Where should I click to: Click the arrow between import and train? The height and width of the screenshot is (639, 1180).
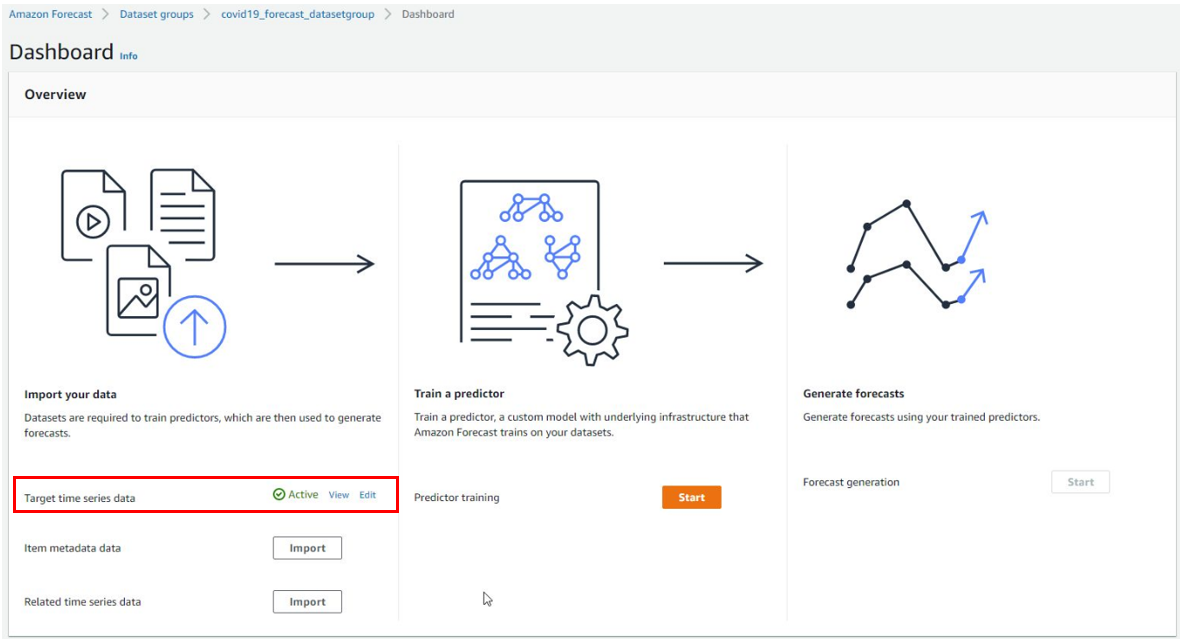click(324, 263)
